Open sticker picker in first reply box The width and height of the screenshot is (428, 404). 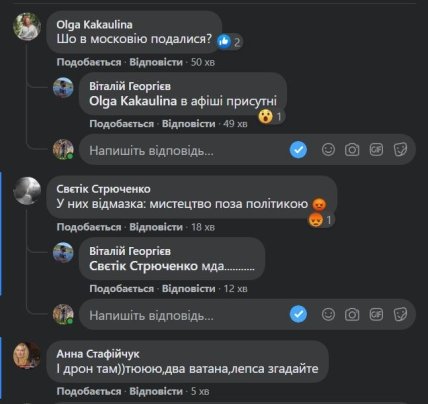click(400, 150)
